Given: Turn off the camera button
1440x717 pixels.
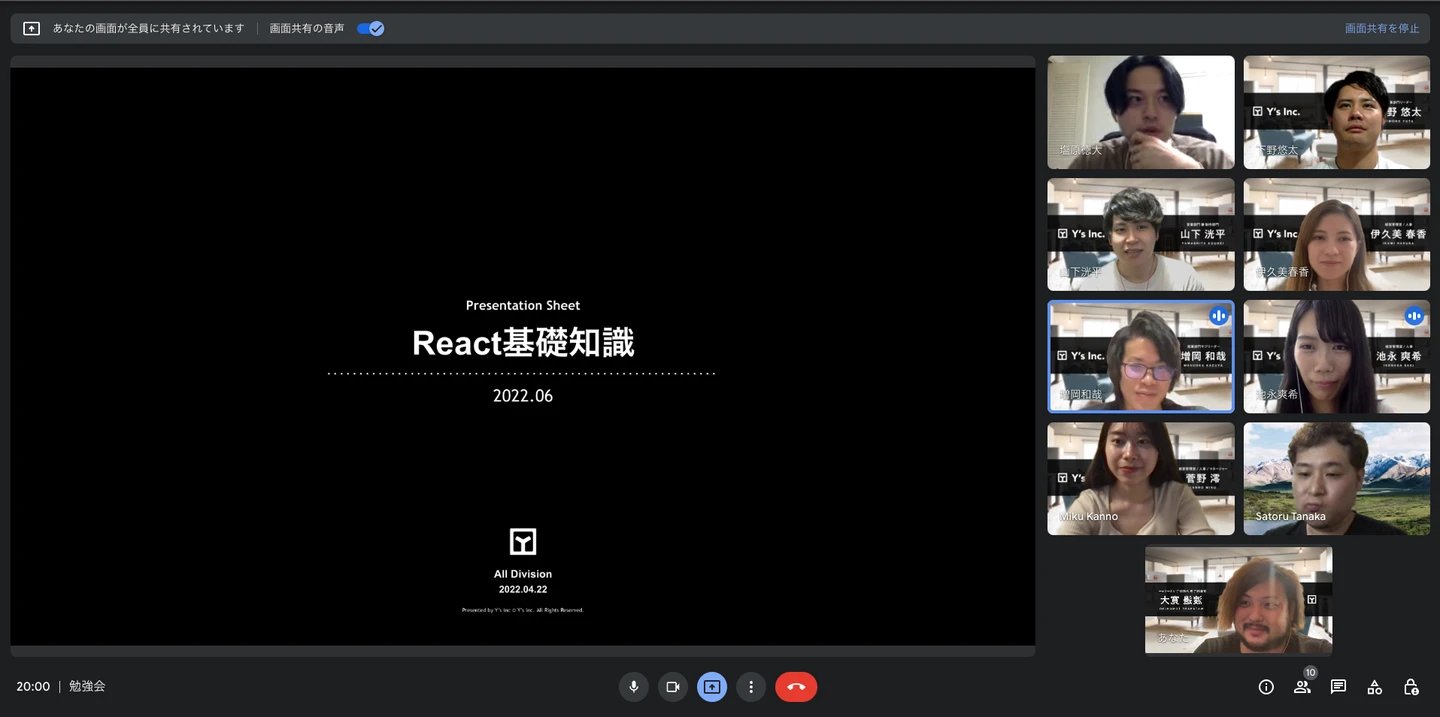Looking at the screenshot, I should 673,687.
